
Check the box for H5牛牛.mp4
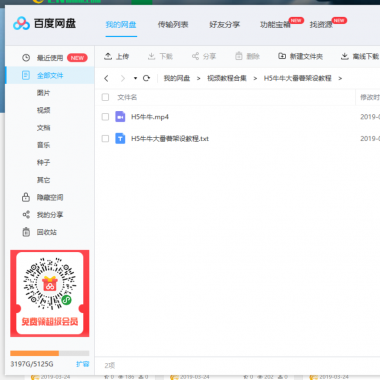pyautogui.click(x=105, y=117)
